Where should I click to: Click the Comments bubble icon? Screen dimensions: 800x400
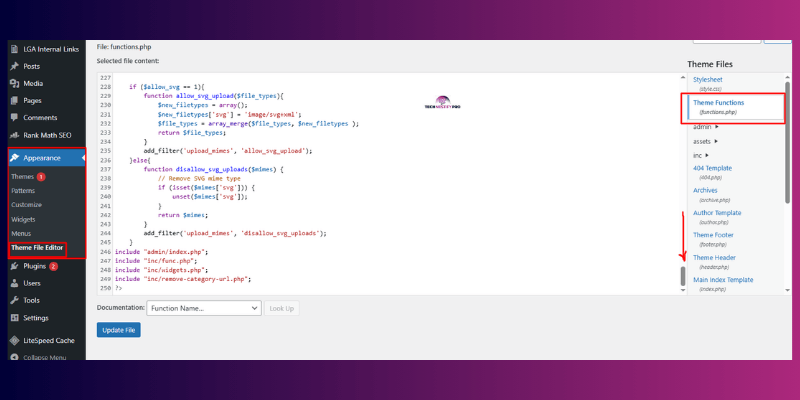click(x=14, y=118)
